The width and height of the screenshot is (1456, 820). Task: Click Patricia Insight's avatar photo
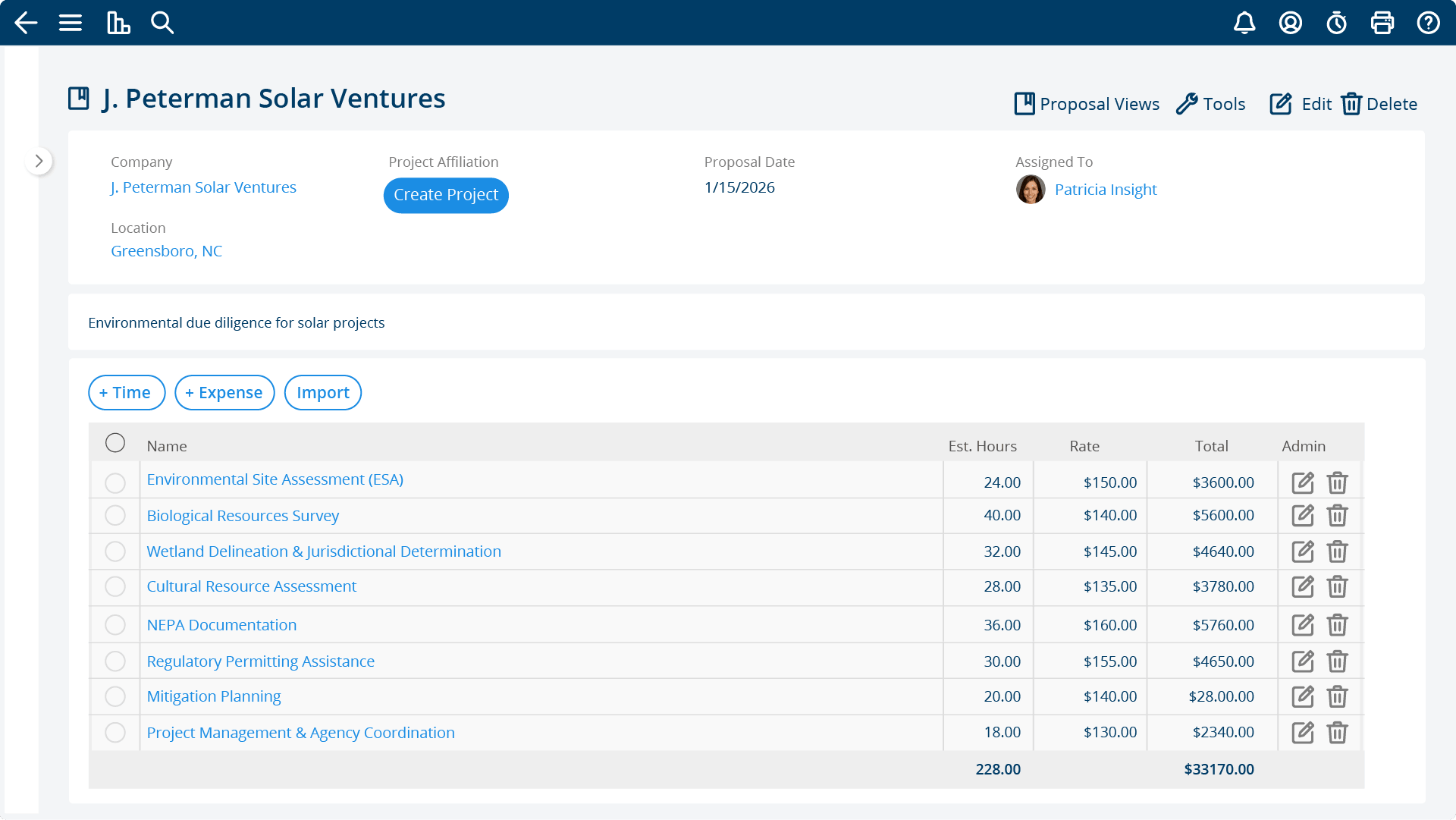[1031, 190]
